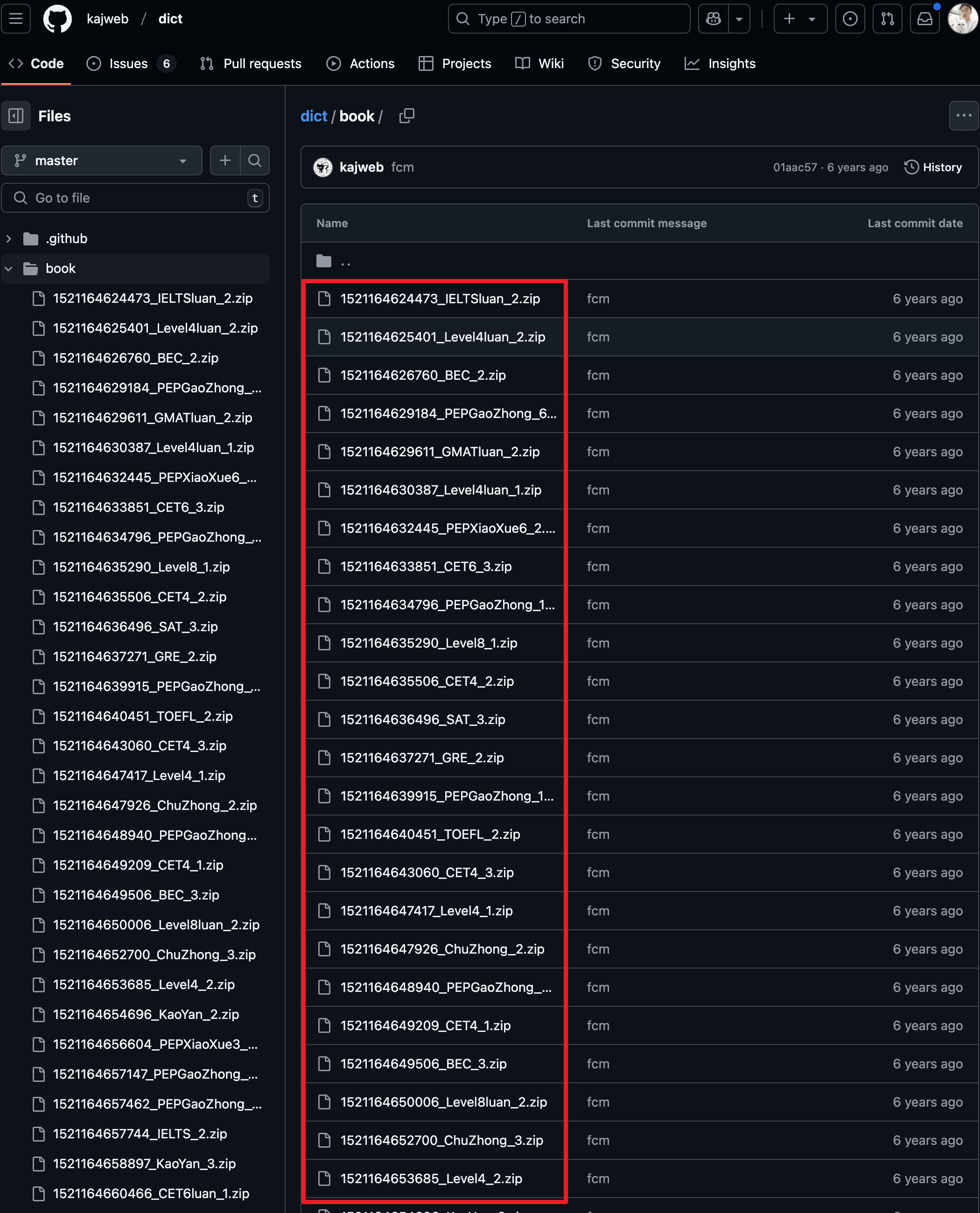Add a file with the plus button
Viewport: 980px width, 1213px height.
[x=225, y=160]
